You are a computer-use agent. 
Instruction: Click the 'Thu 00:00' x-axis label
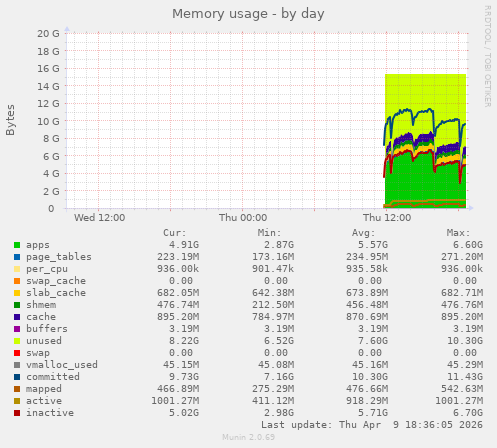(243, 218)
